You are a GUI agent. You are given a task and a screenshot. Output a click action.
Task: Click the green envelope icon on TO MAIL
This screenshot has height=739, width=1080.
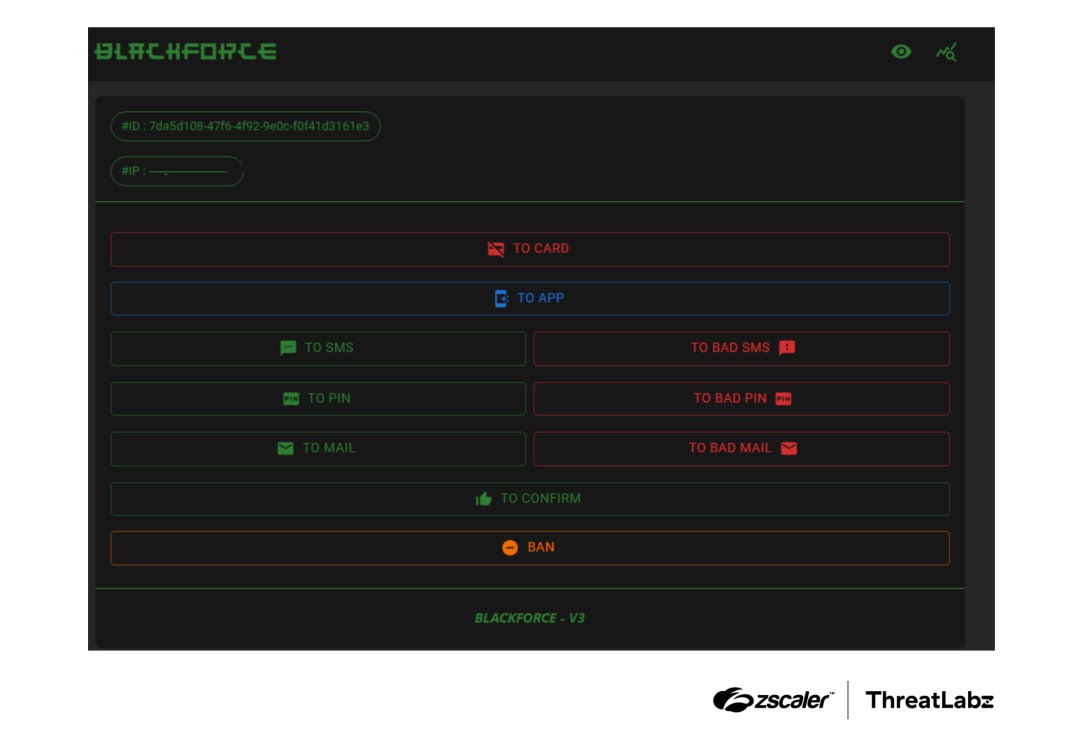[x=283, y=448]
